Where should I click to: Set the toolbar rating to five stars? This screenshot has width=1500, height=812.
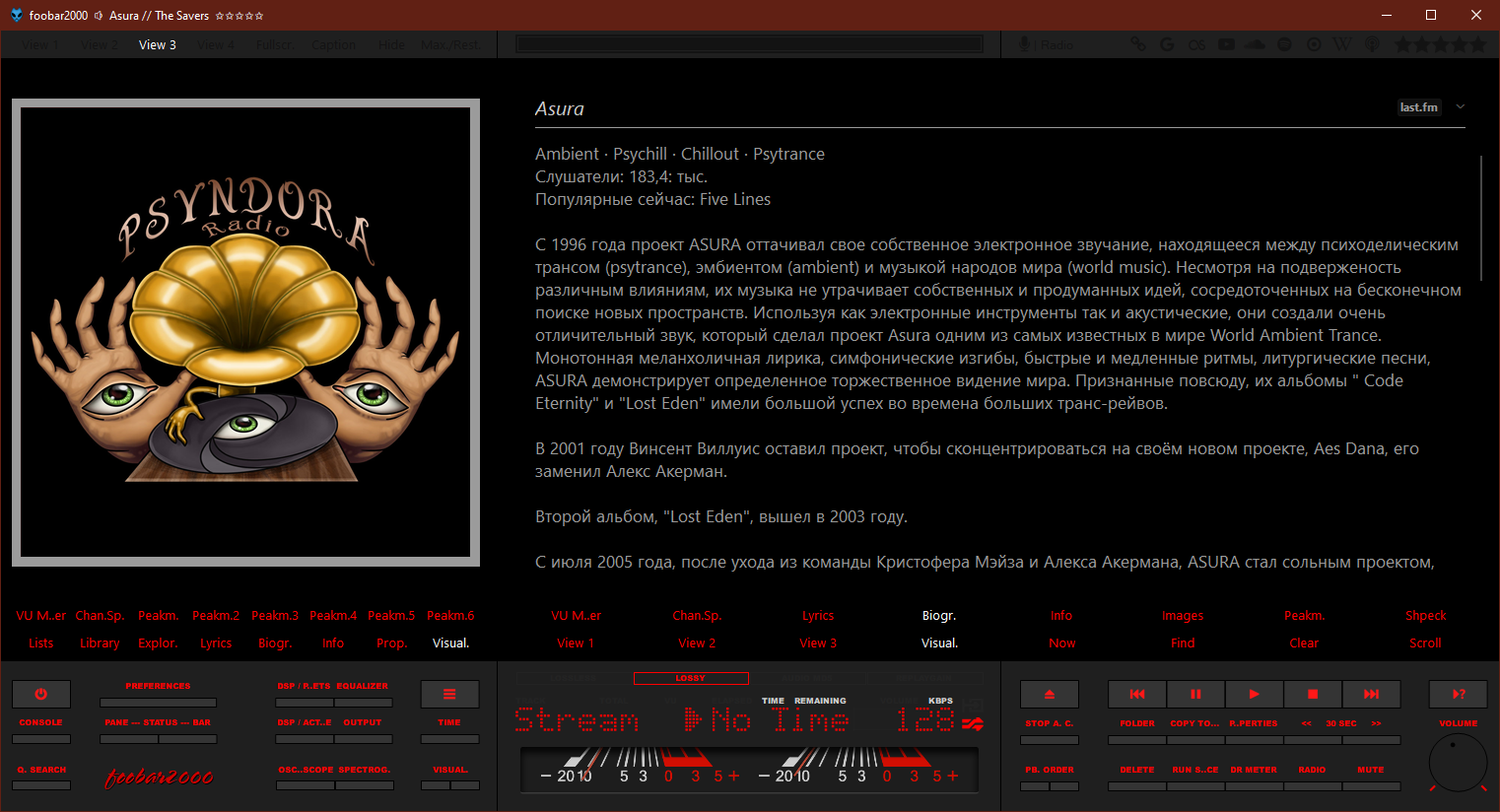[1477, 44]
